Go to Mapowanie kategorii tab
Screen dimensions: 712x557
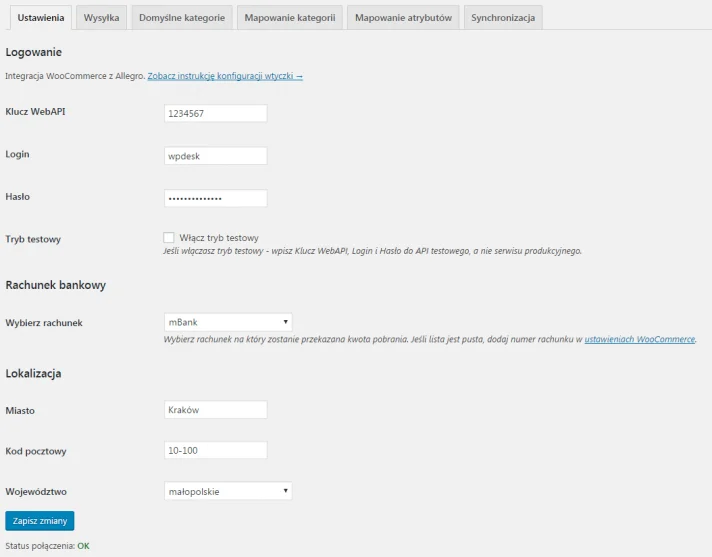coord(290,18)
